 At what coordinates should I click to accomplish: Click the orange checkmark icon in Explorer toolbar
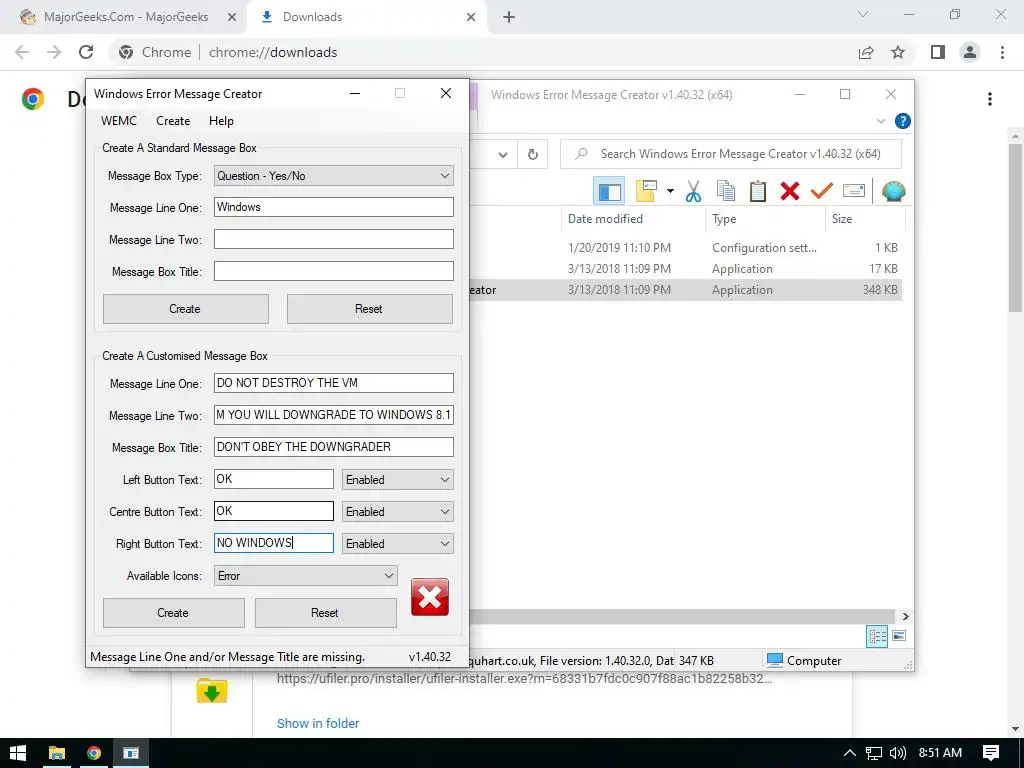pos(822,191)
